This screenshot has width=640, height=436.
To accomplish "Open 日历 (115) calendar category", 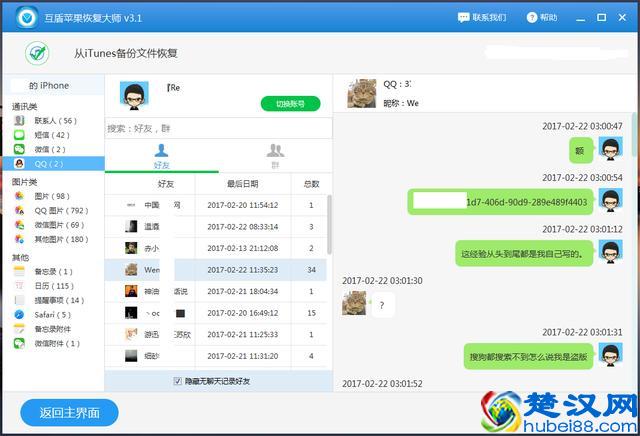I will pos(53,286).
